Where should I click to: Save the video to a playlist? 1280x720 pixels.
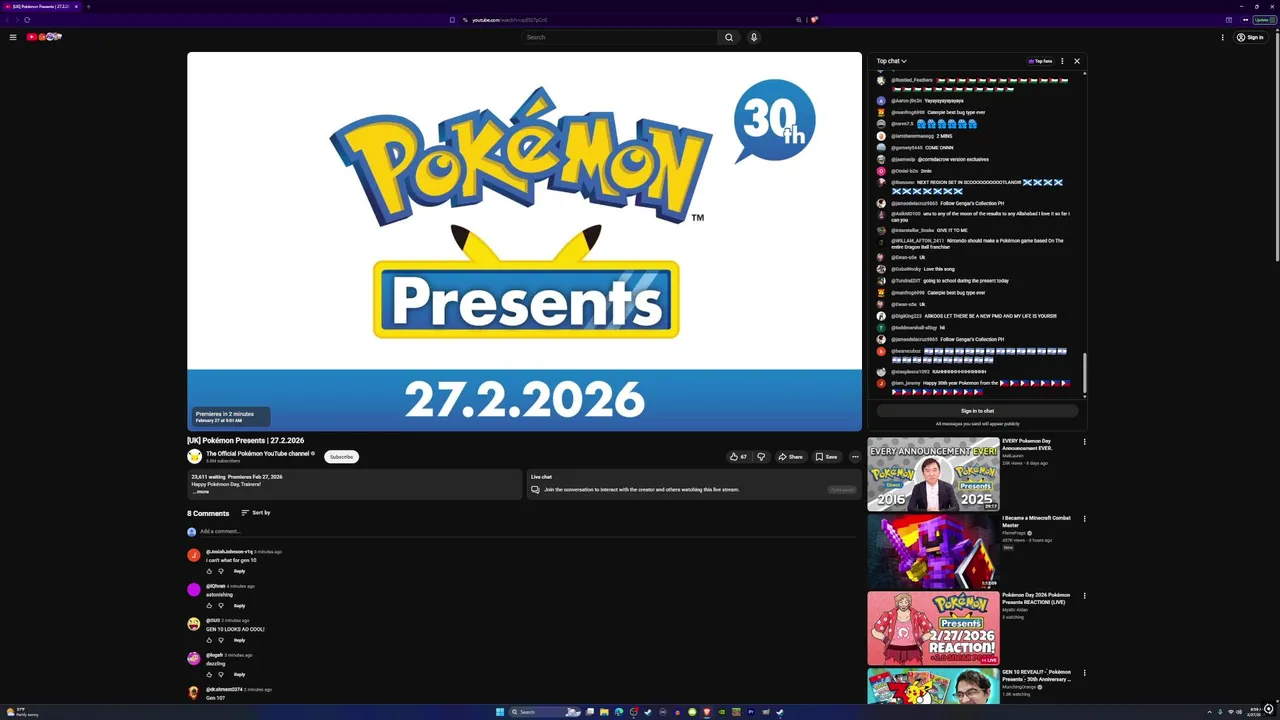tap(826, 457)
